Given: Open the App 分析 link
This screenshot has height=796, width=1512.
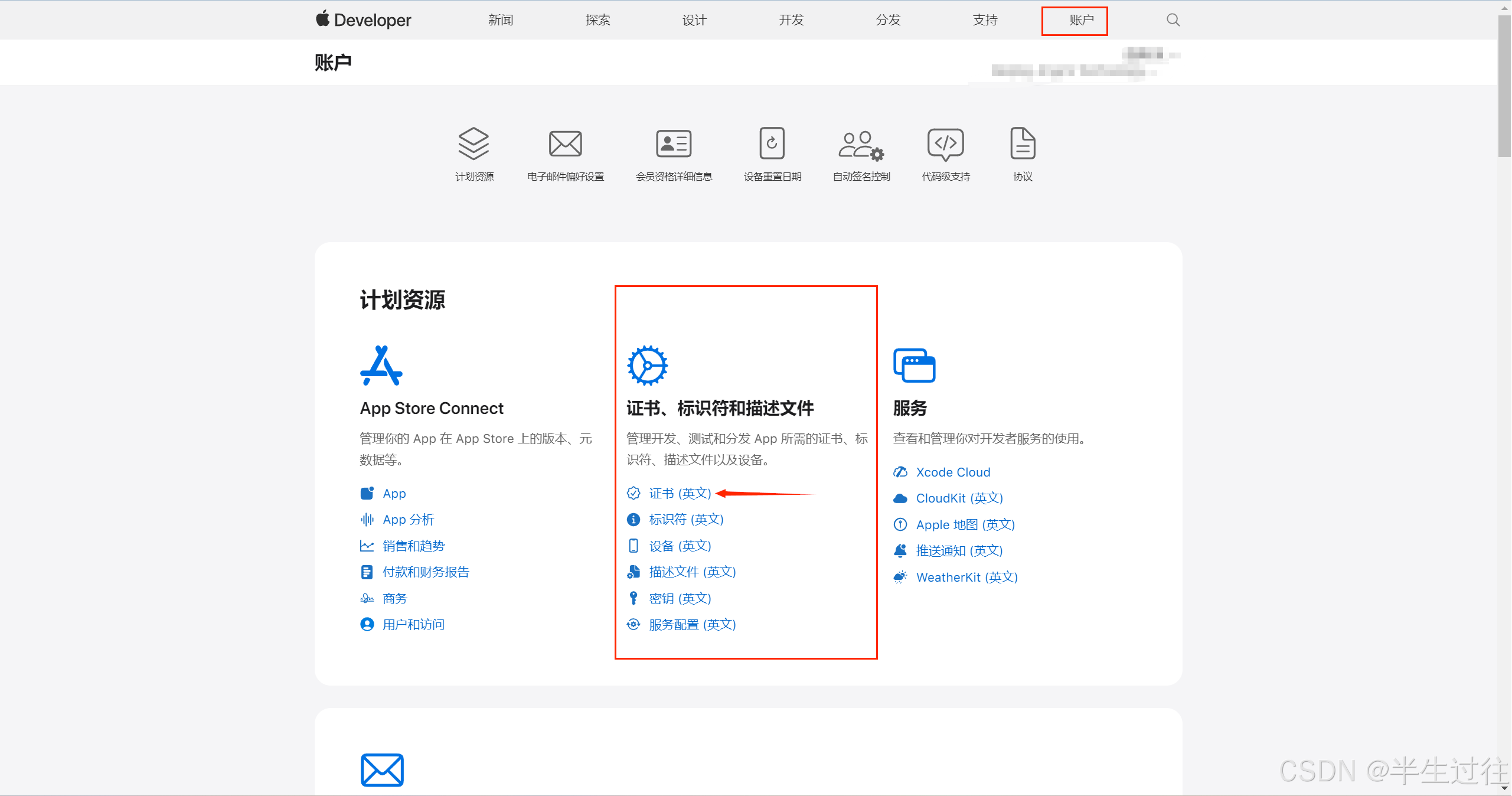Looking at the screenshot, I should click(409, 520).
